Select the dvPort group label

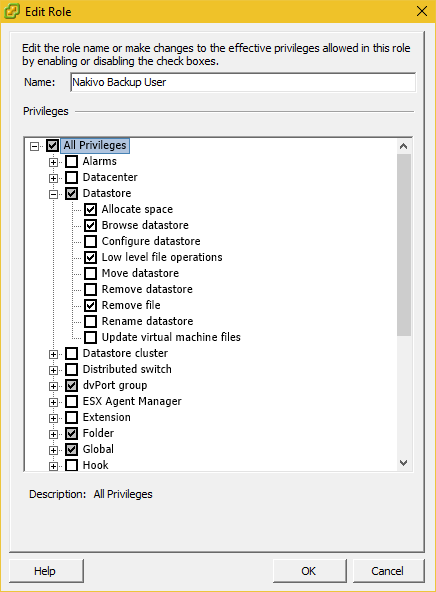115,385
